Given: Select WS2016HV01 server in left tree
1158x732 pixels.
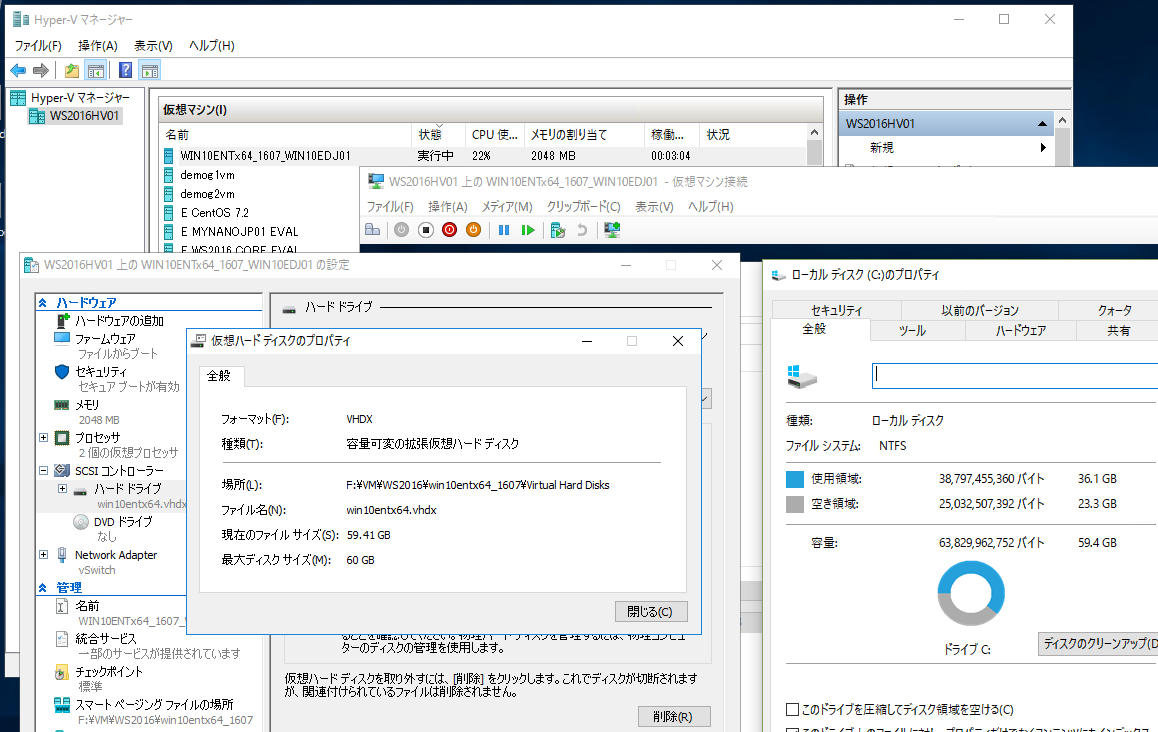Looking at the screenshot, I should tap(83, 115).
